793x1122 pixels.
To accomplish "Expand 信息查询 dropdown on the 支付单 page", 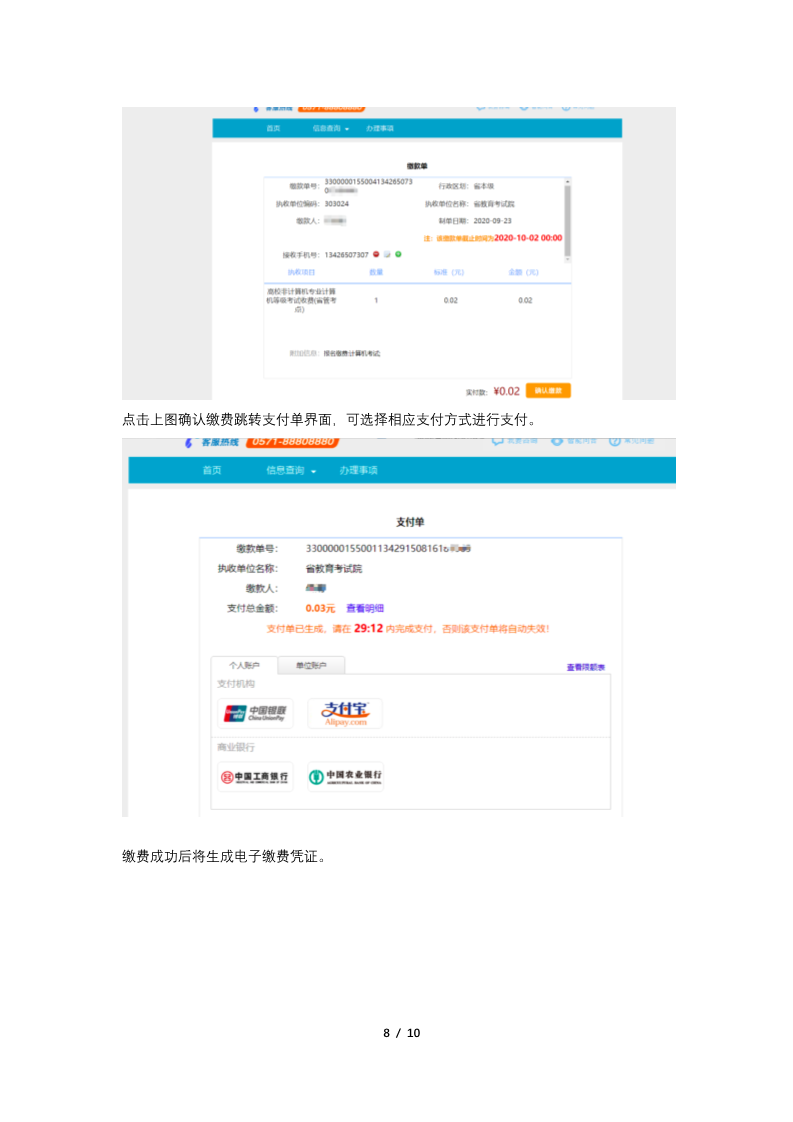I will pos(291,471).
